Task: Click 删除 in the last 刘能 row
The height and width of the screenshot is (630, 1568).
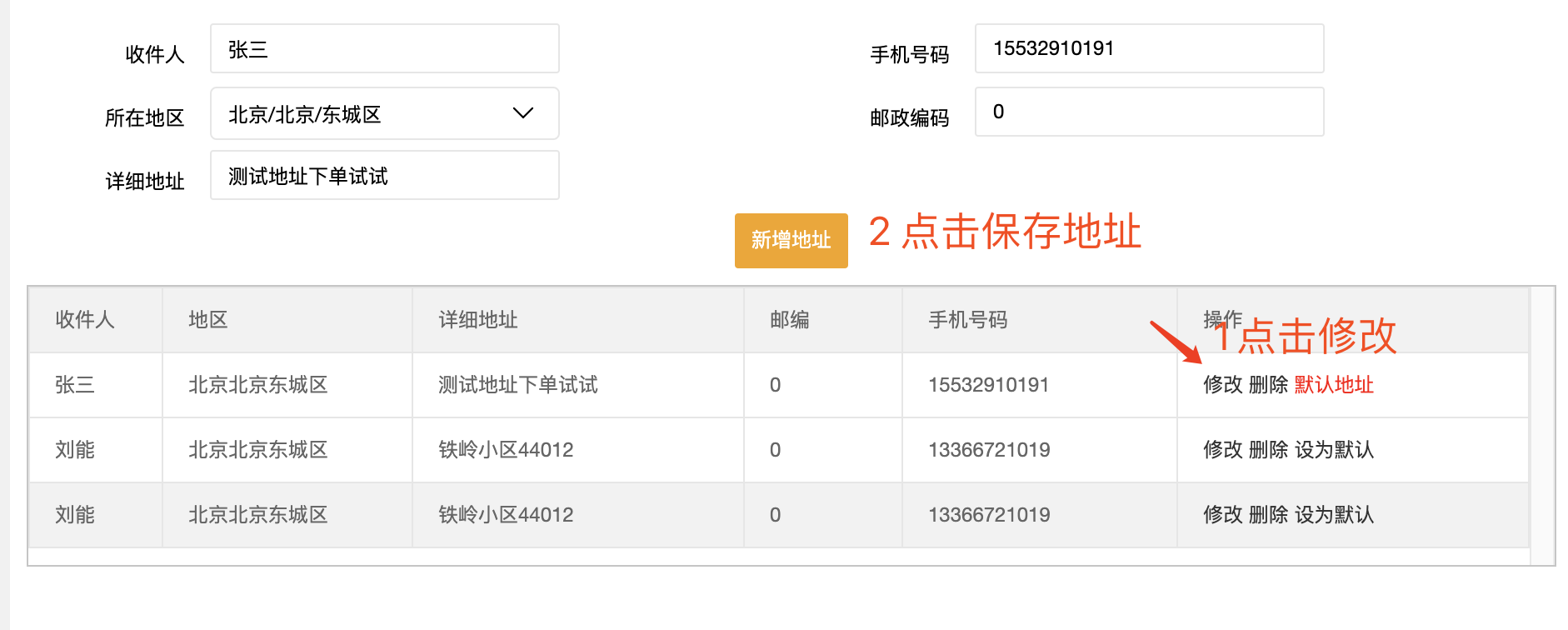Action: [1268, 515]
